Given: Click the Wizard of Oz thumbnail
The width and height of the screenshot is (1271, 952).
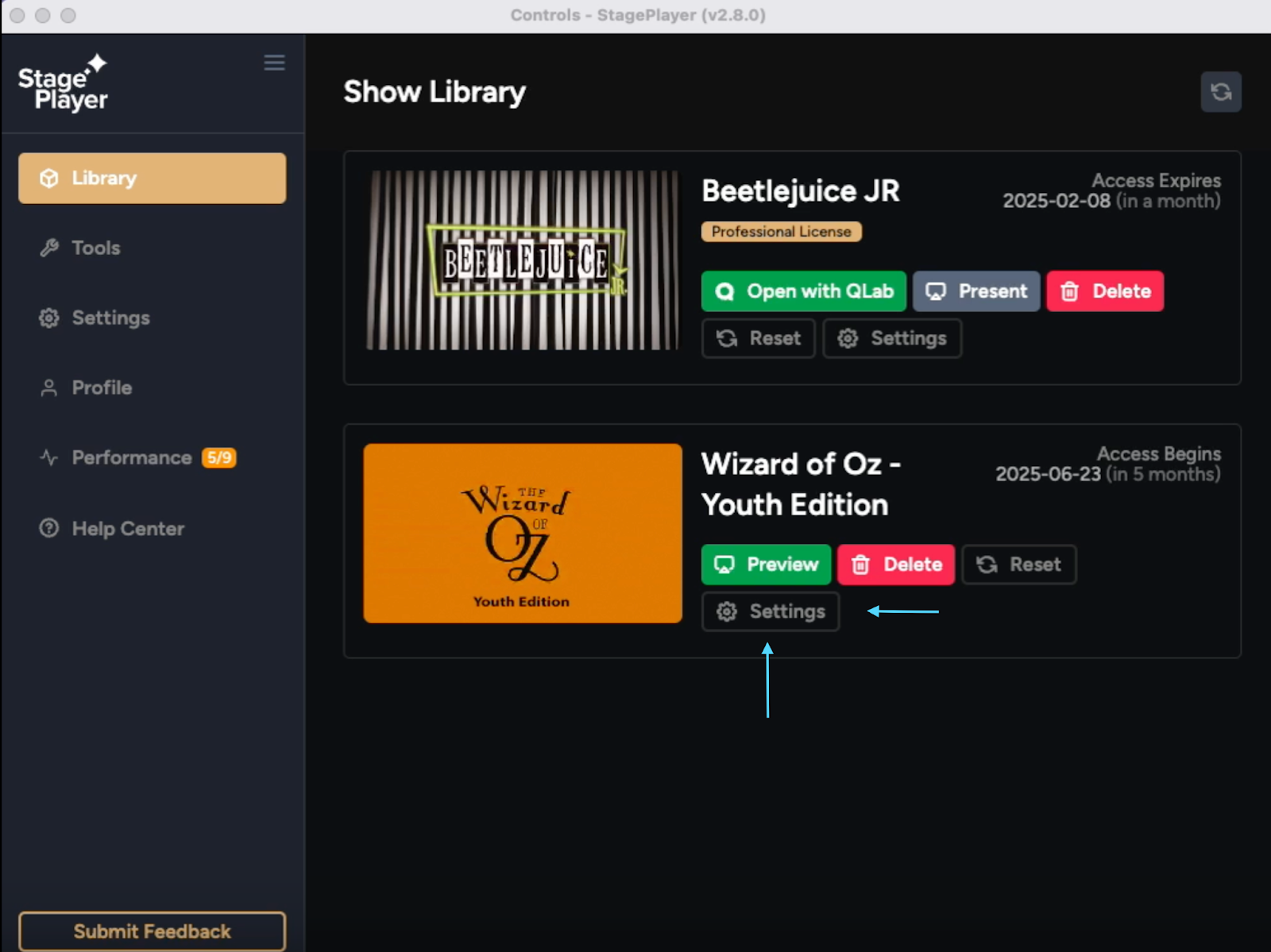Looking at the screenshot, I should coord(523,533).
